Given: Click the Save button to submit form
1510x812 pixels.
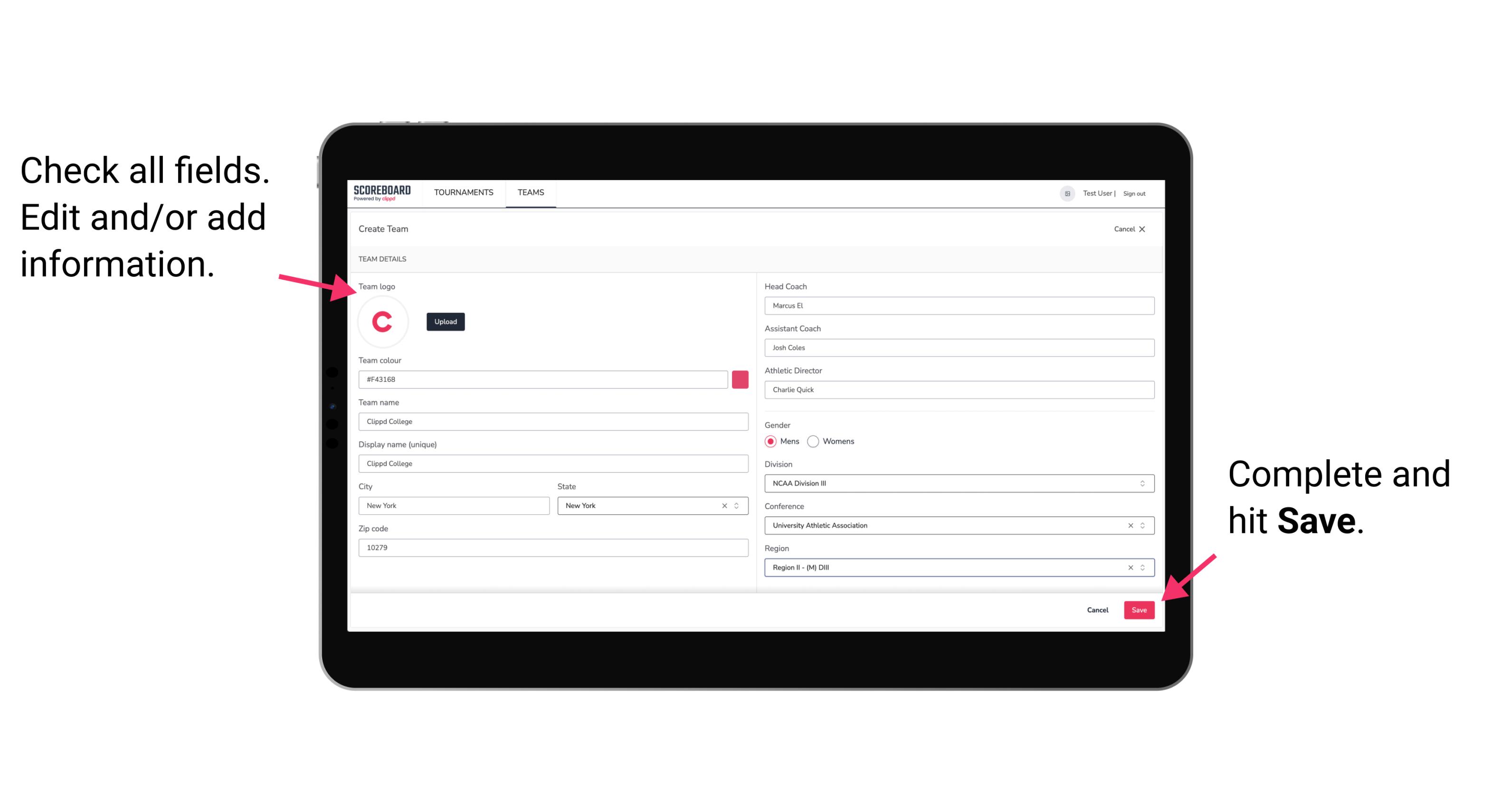Looking at the screenshot, I should (x=1140, y=610).
